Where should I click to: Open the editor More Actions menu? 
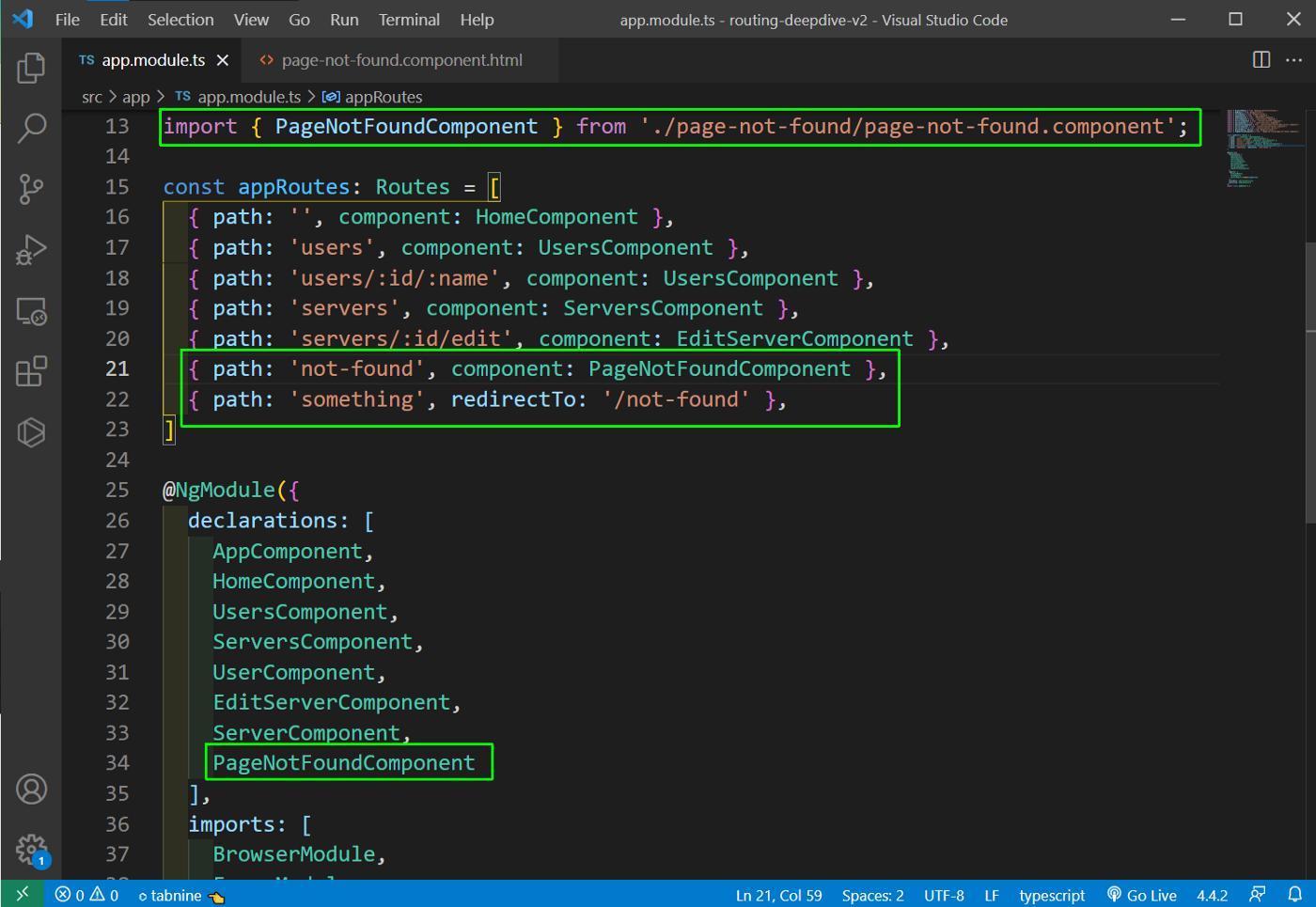pyautogui.click(x=1294, y=60)
